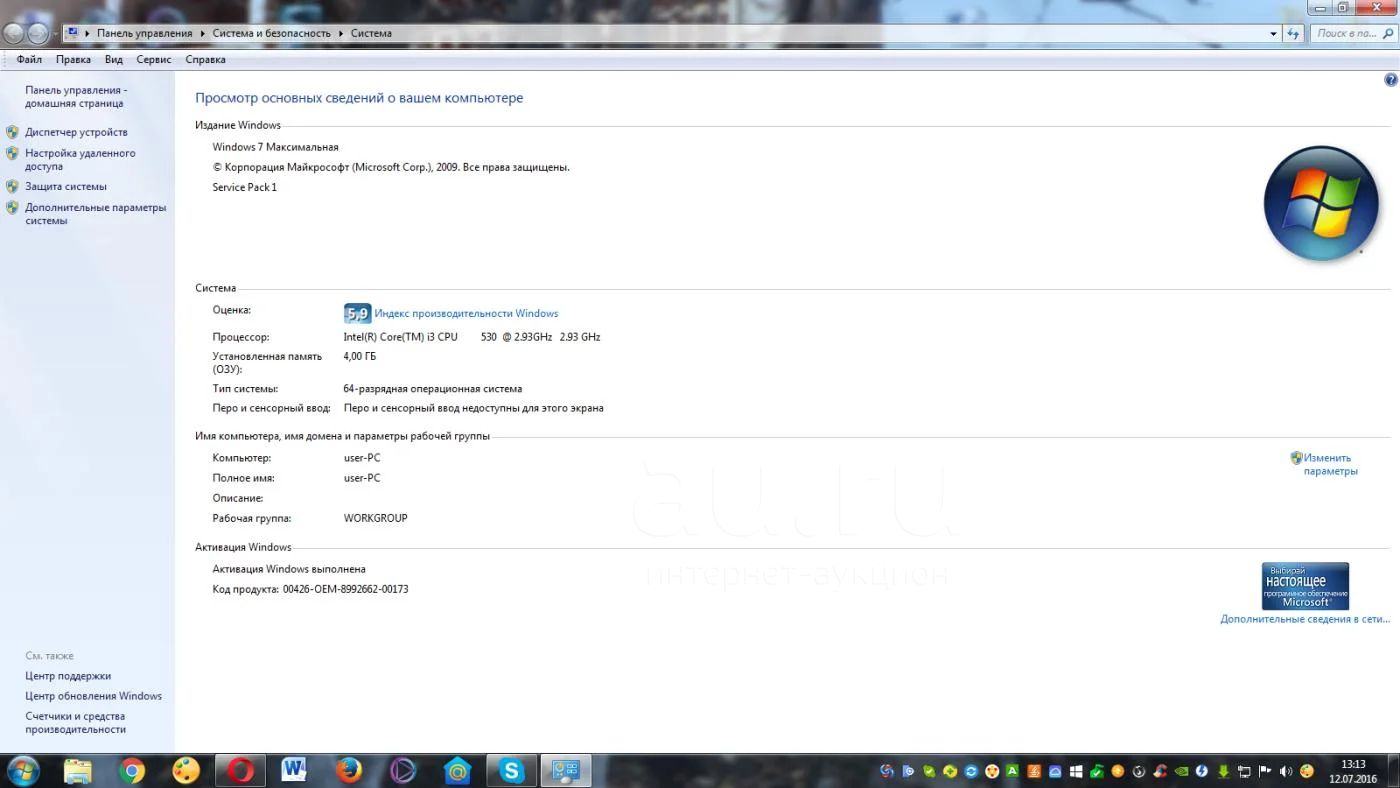1400x788 pixels.
Task: Open the purple play-button media player icon
Action: tap(403, 771)
